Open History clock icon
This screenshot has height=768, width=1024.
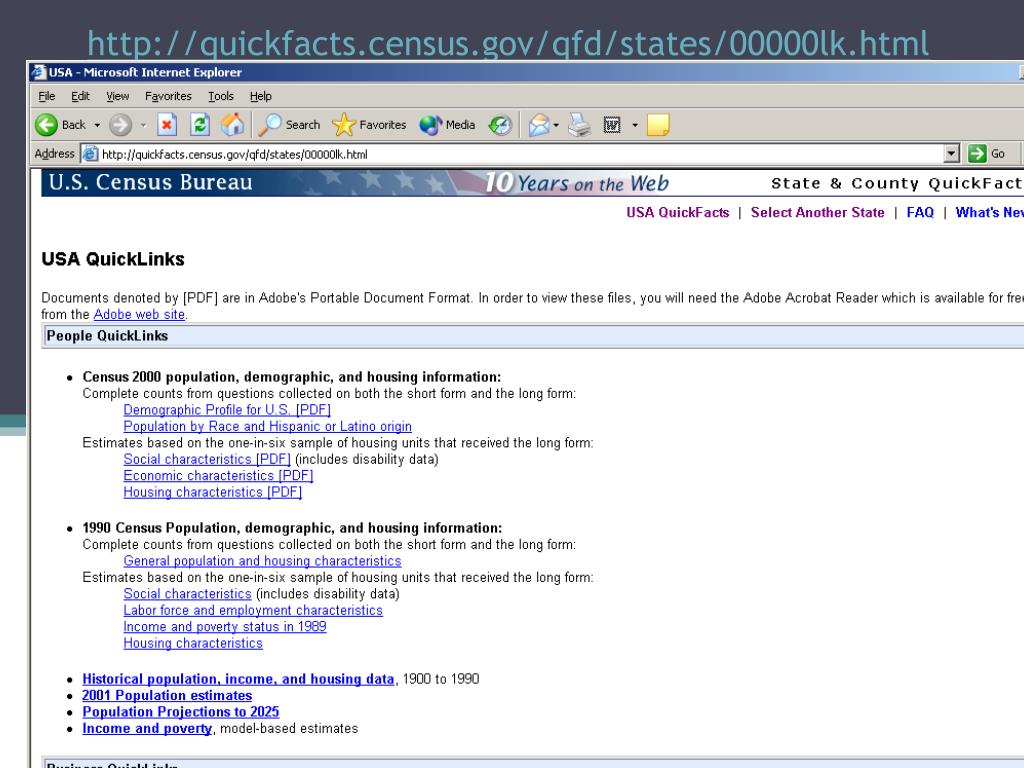click(x=500, y=125)
